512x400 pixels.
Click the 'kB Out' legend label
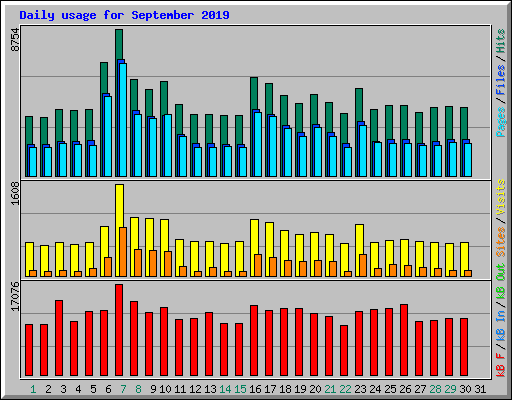[x=501, y=282]
